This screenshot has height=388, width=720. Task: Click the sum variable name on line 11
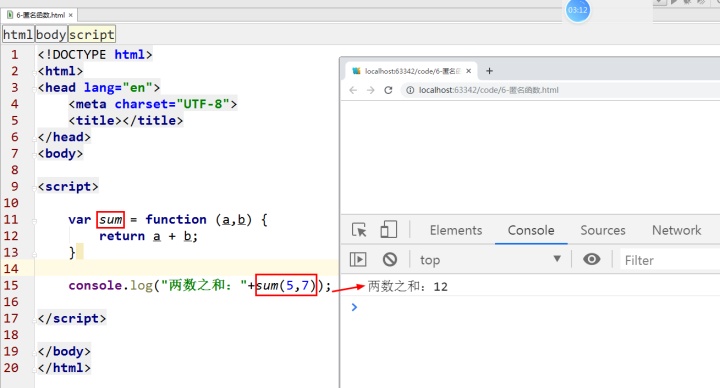click(x=111, y=219)
